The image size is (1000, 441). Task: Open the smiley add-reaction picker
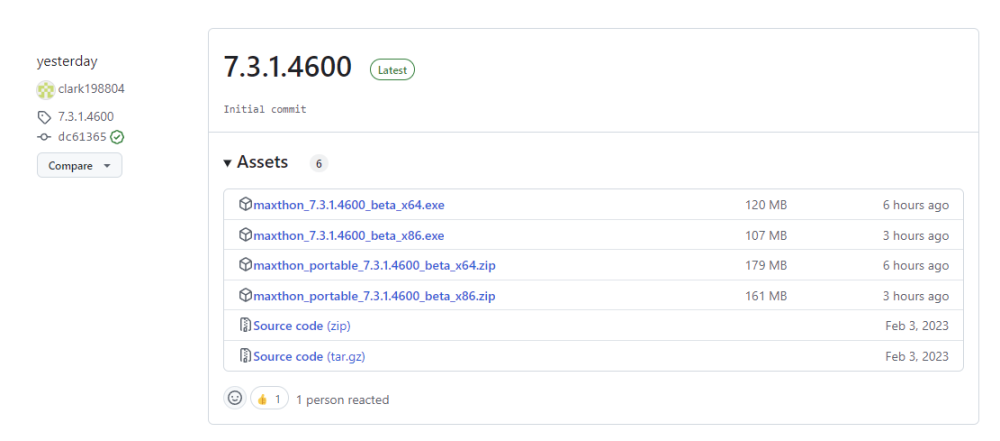(235, 398)
